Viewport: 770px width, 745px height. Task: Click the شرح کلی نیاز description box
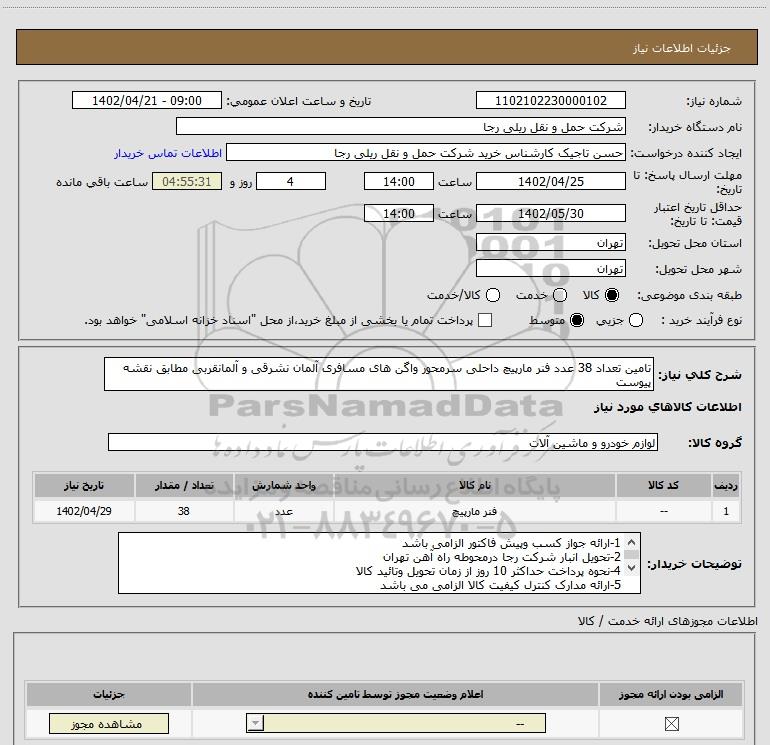tap(379, 374)
